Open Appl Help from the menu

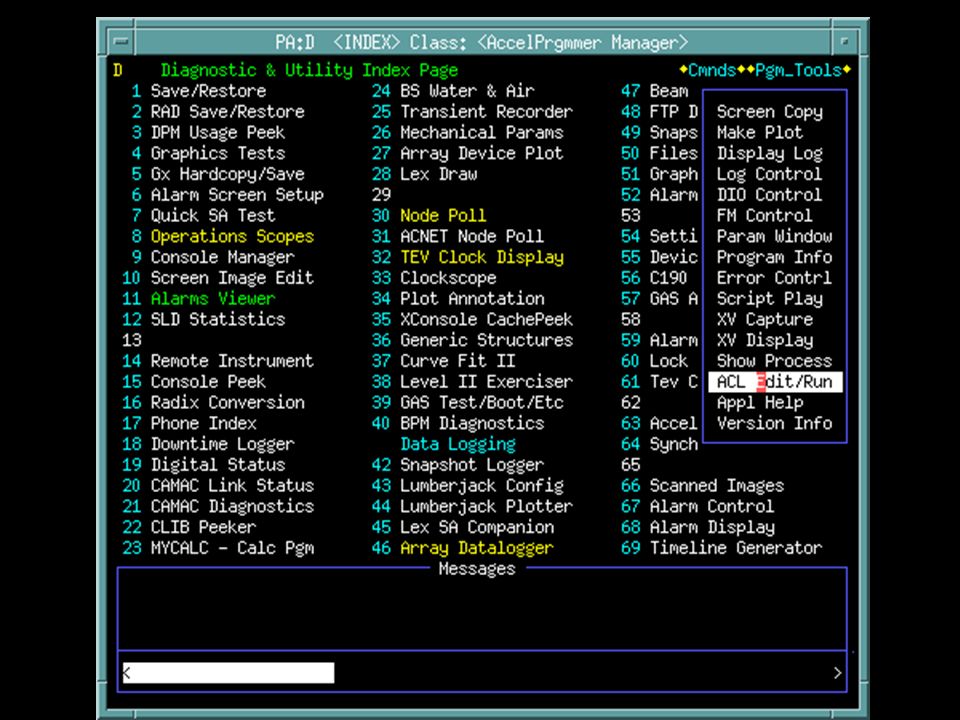[760, 403]
